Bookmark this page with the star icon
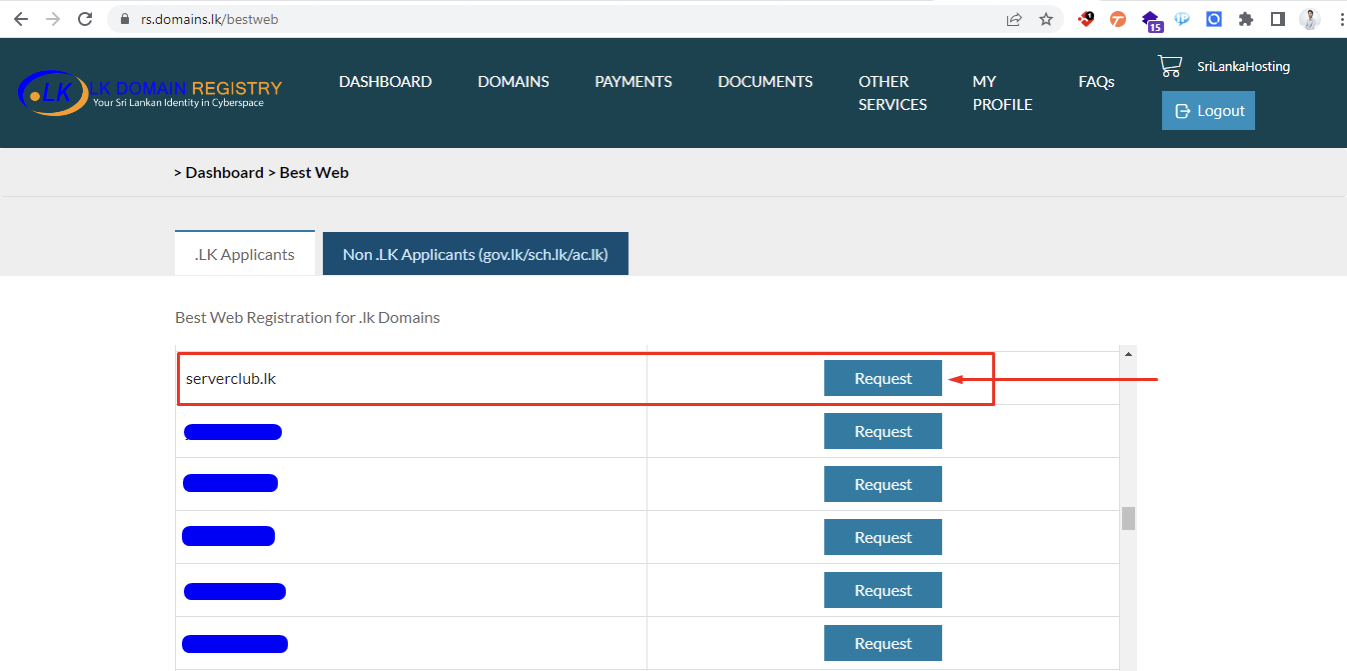The width and height of the screenshot is (1347, 671). tap(1046, 19)
